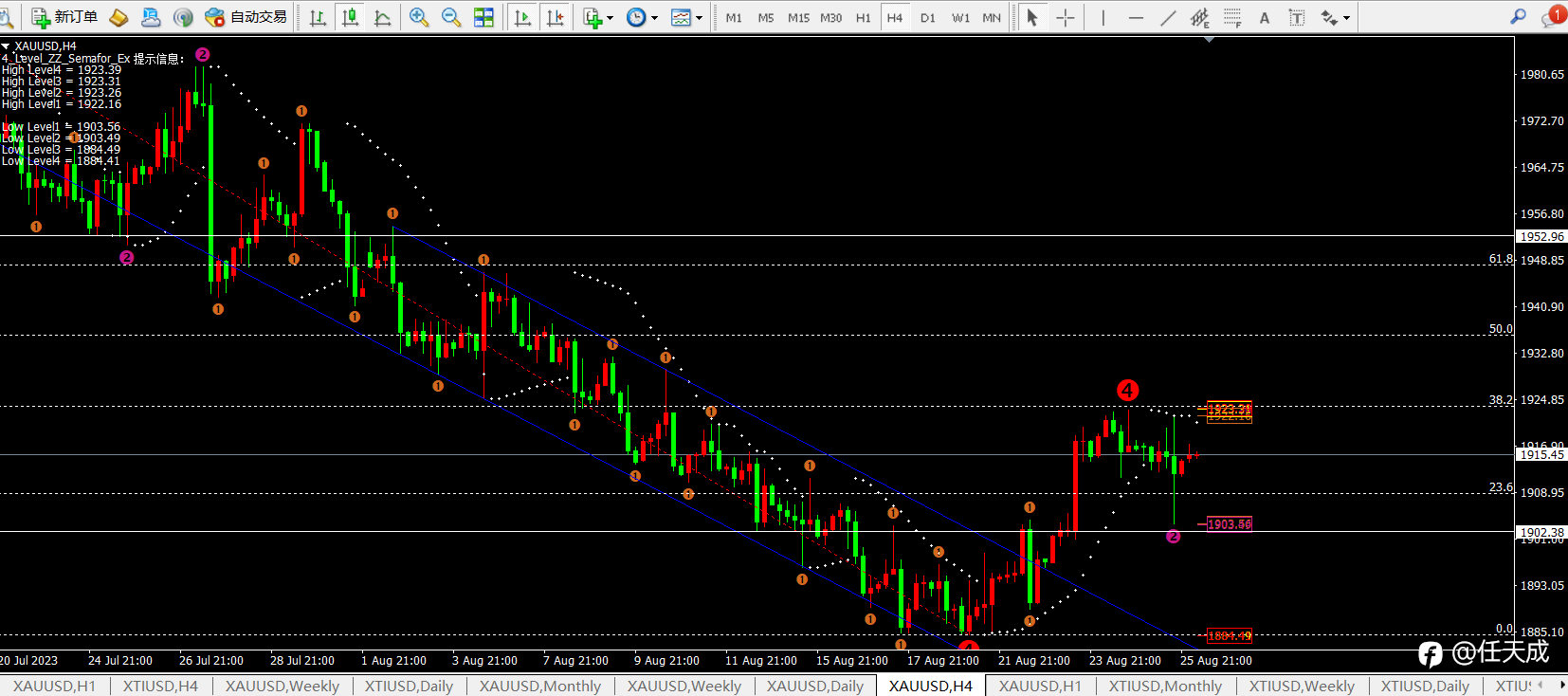Viewport: 1568px width, 696px height.
Task: Zoom in on the chart
Action: 419,17
